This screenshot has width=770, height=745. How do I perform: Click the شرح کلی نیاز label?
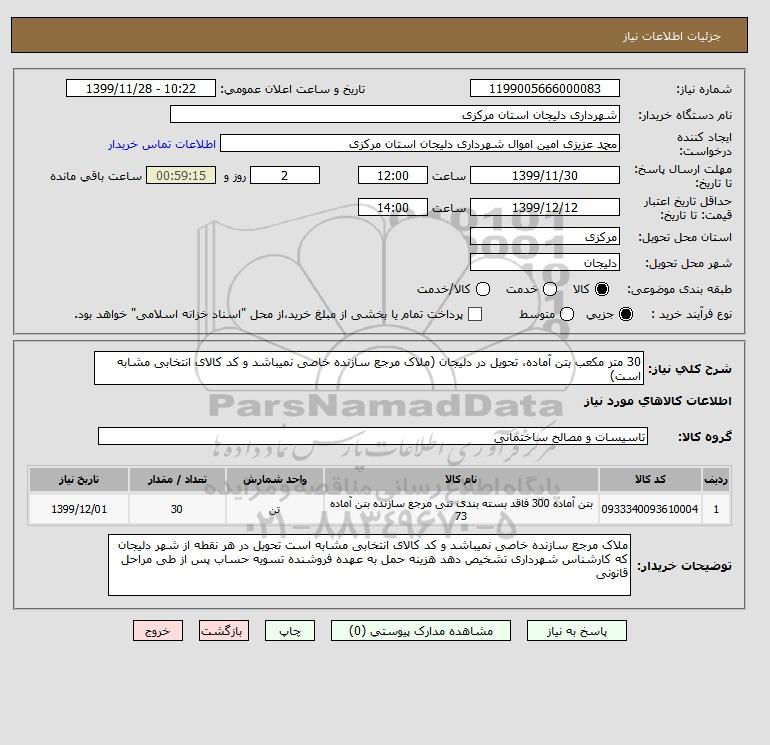690,369
